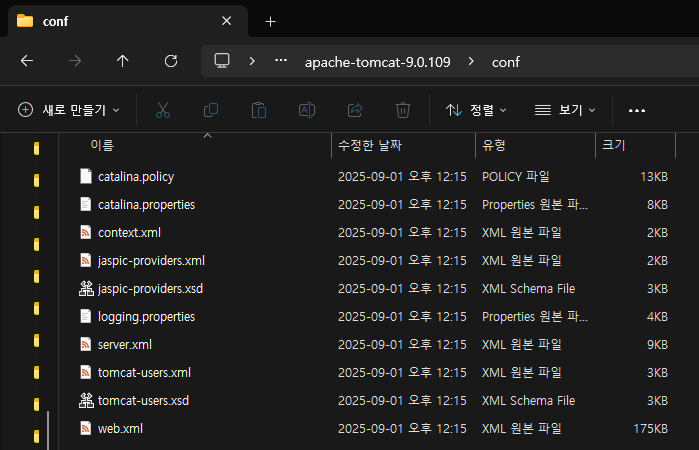Image resolution: width=699 pixels, height=450 pixels.
Task: Select logging.properties file
Action: [146, 317]
